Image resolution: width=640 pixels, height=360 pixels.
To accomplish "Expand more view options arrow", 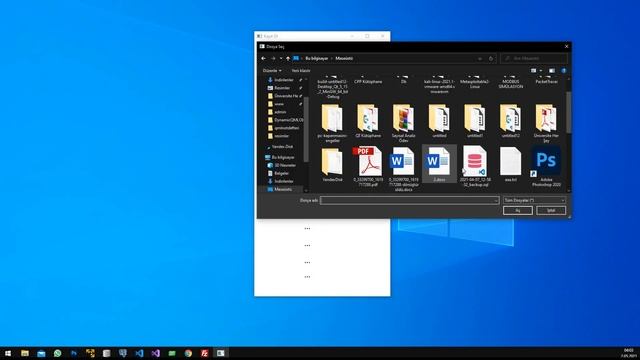I will pos(541,71).
